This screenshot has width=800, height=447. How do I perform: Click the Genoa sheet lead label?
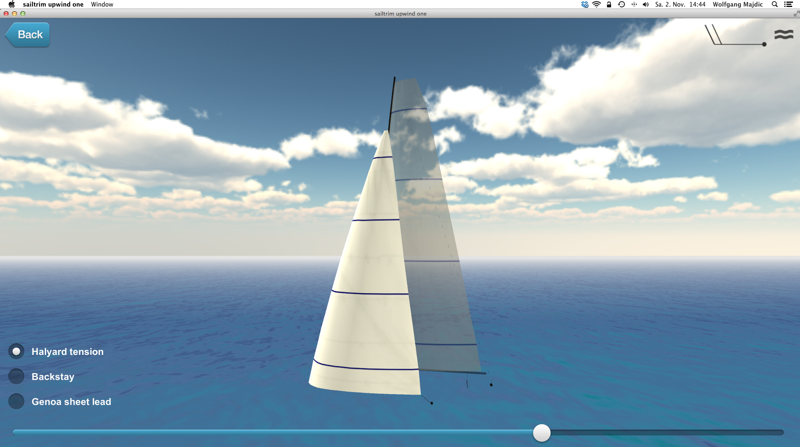pos(71,402)
